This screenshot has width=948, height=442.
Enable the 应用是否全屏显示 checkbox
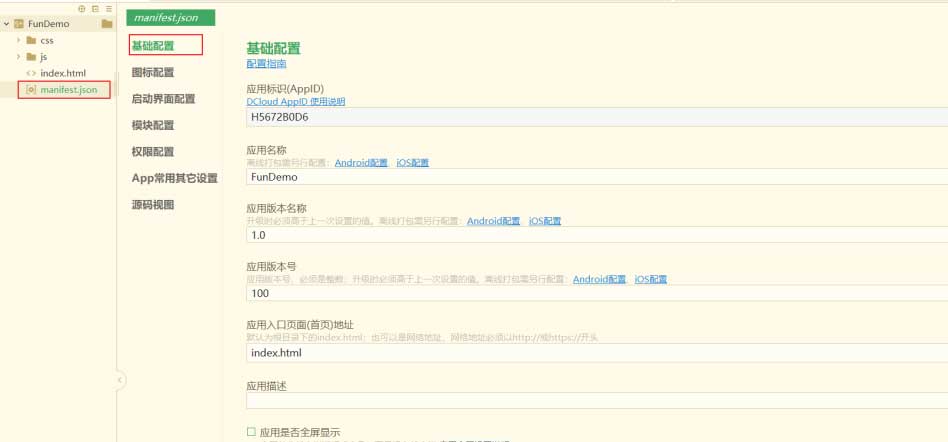tap(252, 432)
